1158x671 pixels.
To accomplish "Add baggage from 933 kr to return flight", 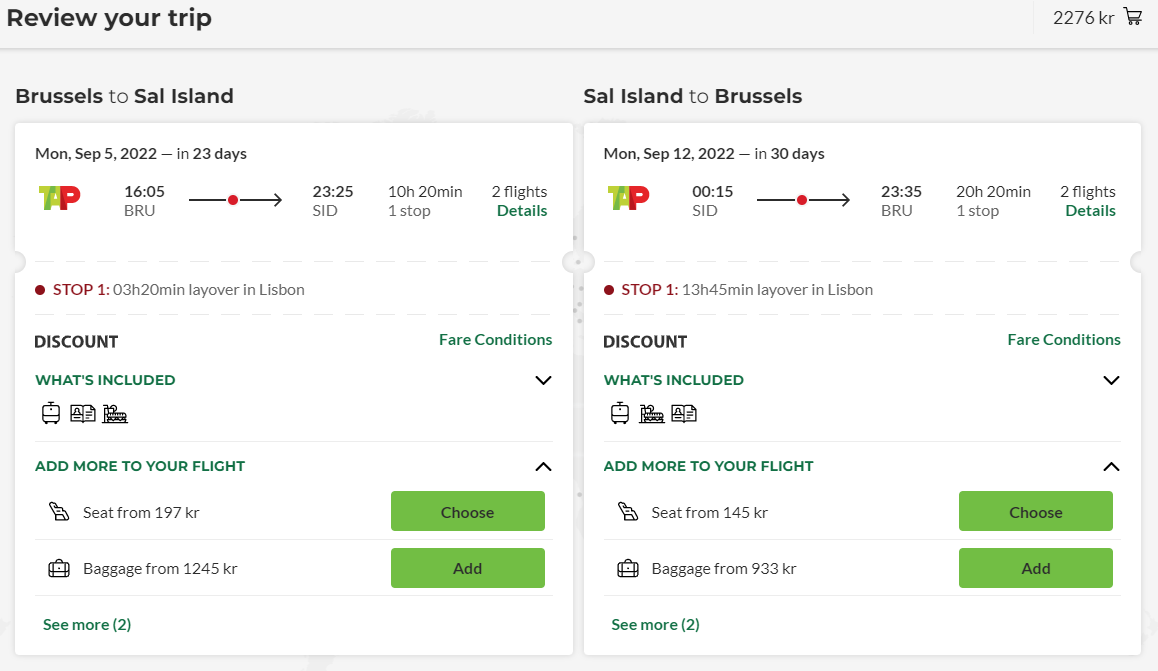I will click(x=1035, y=568).
